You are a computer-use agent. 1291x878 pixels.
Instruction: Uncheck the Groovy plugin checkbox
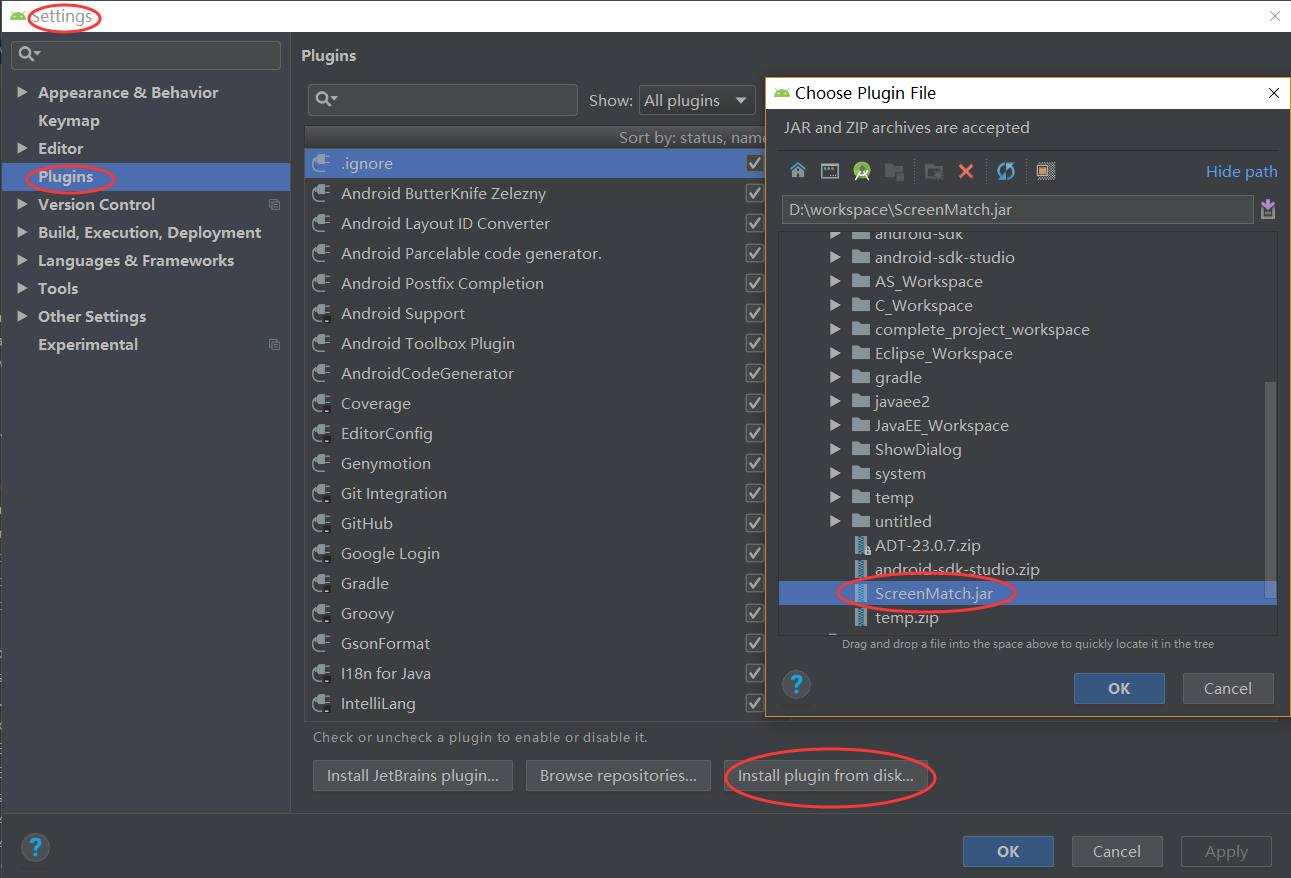(x=755, y=613)
